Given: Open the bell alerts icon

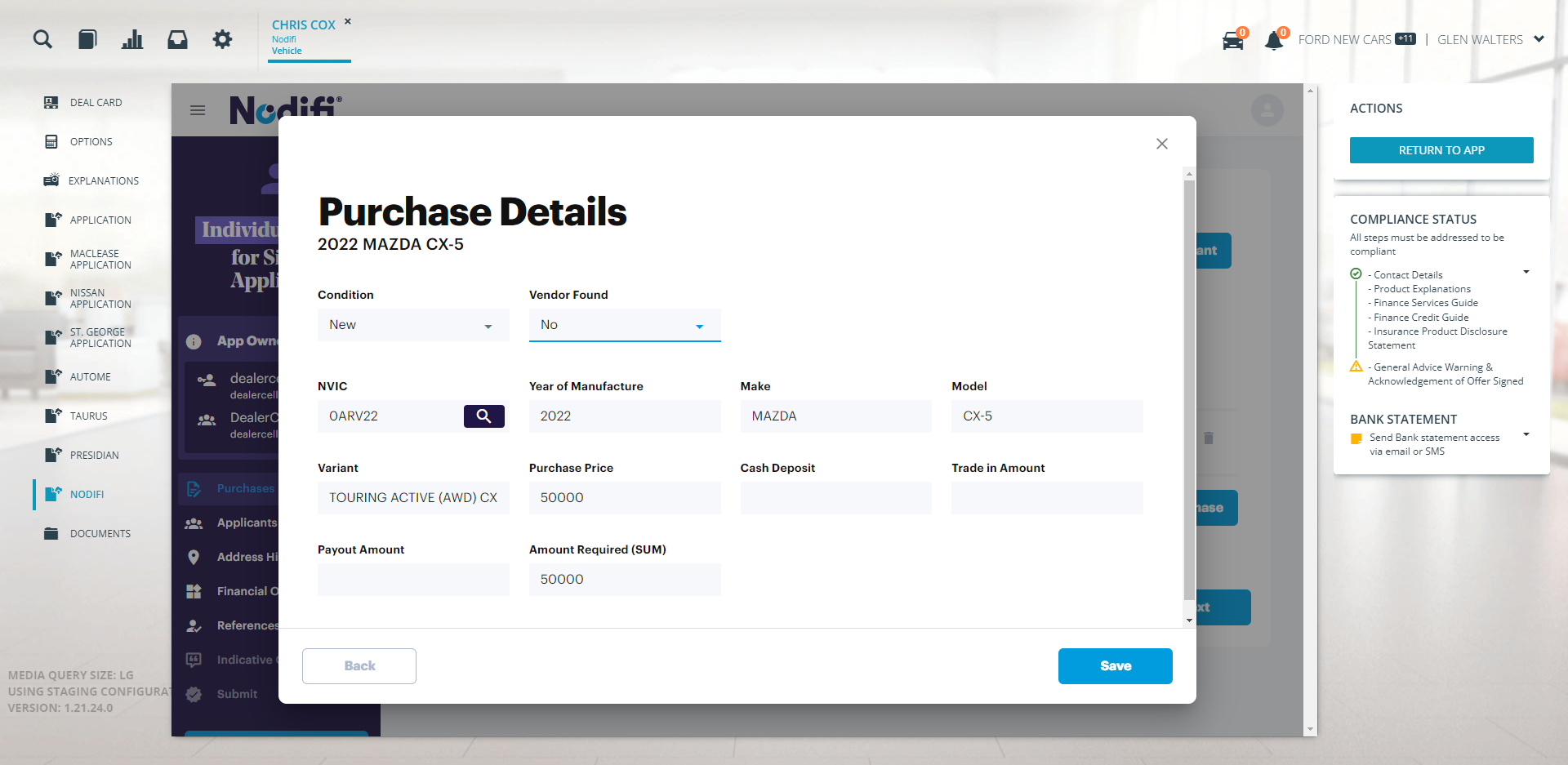Looking at the screenshot, I should coord(1274,40).
